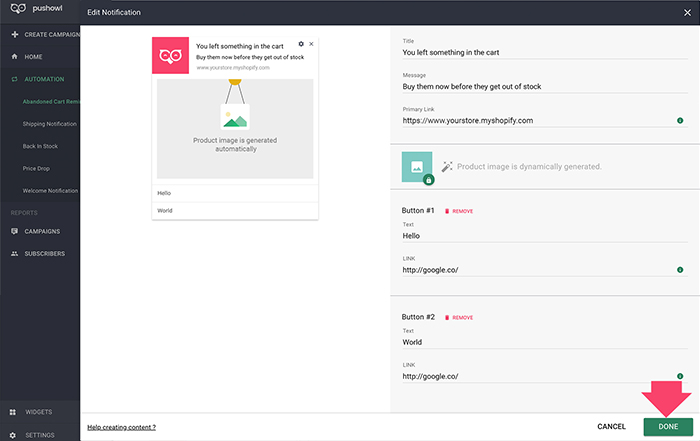Click the magic wand icon

click(x=447, y=166)
